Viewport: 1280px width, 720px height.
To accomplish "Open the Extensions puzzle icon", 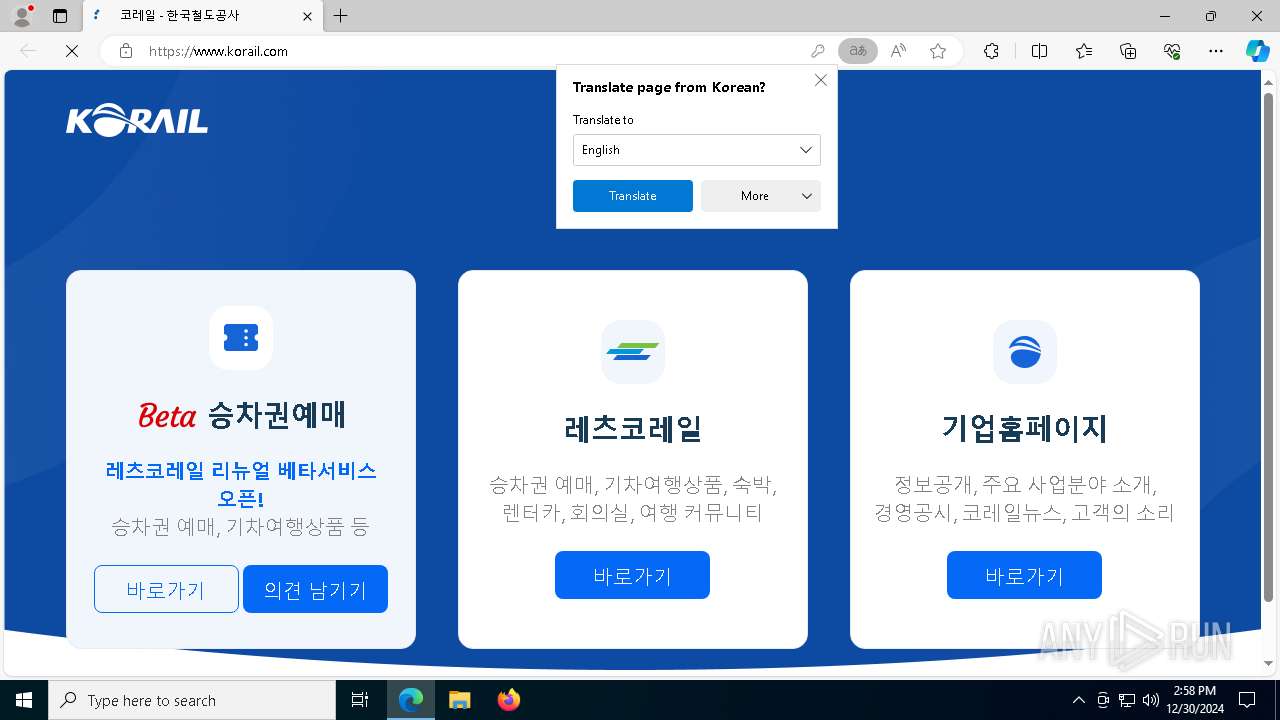I will tap(991, 51).
